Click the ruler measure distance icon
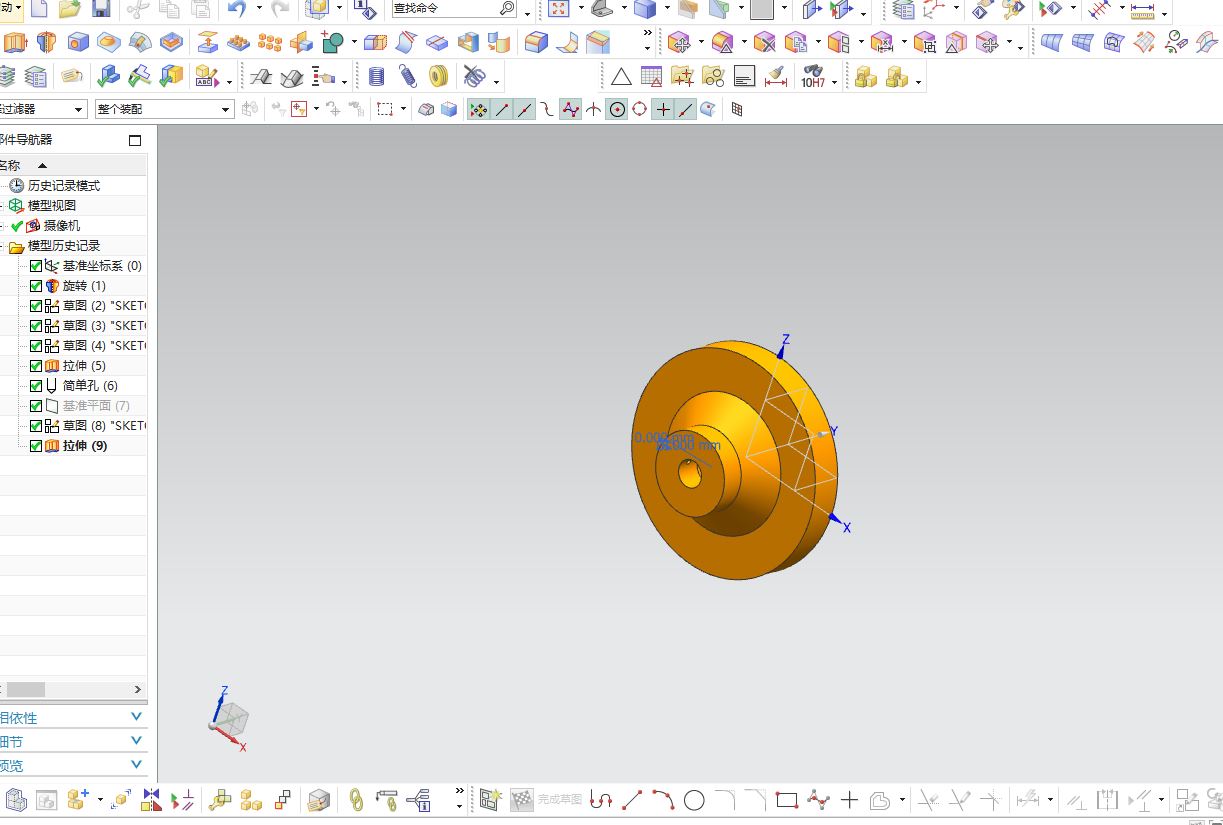Screen dimensions: 1223x825 click(1143, 10)
